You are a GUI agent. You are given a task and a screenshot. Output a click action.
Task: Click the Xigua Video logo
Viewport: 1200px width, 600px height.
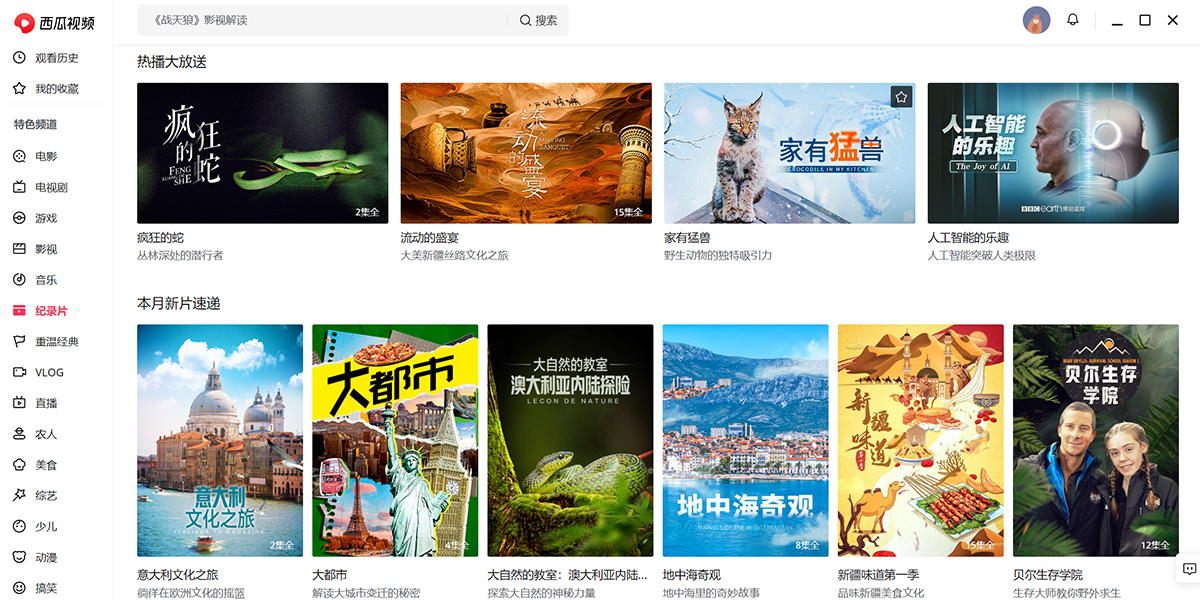click(x=55, y=22)
